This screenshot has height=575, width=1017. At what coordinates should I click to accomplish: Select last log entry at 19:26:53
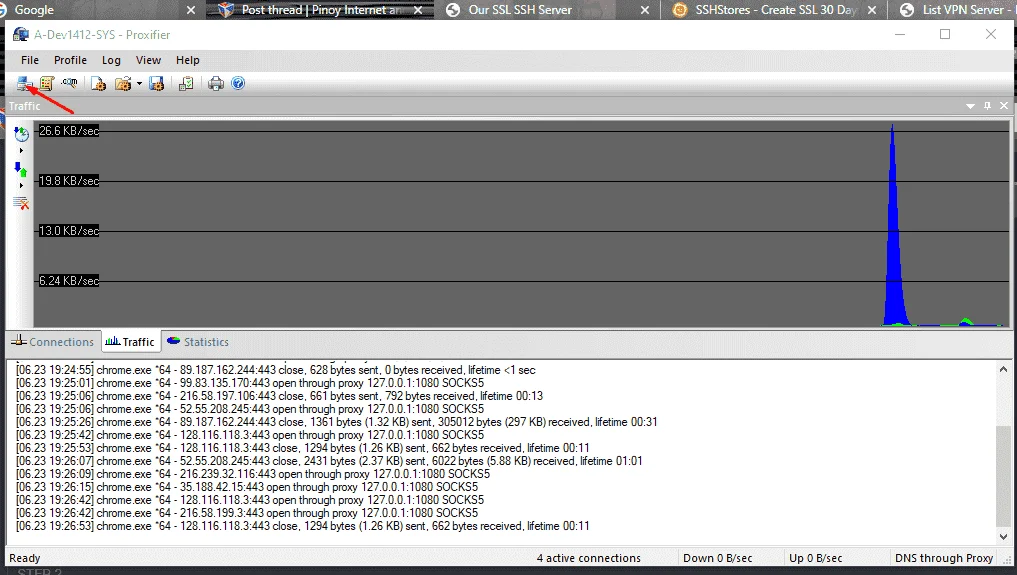coord(303,526)
